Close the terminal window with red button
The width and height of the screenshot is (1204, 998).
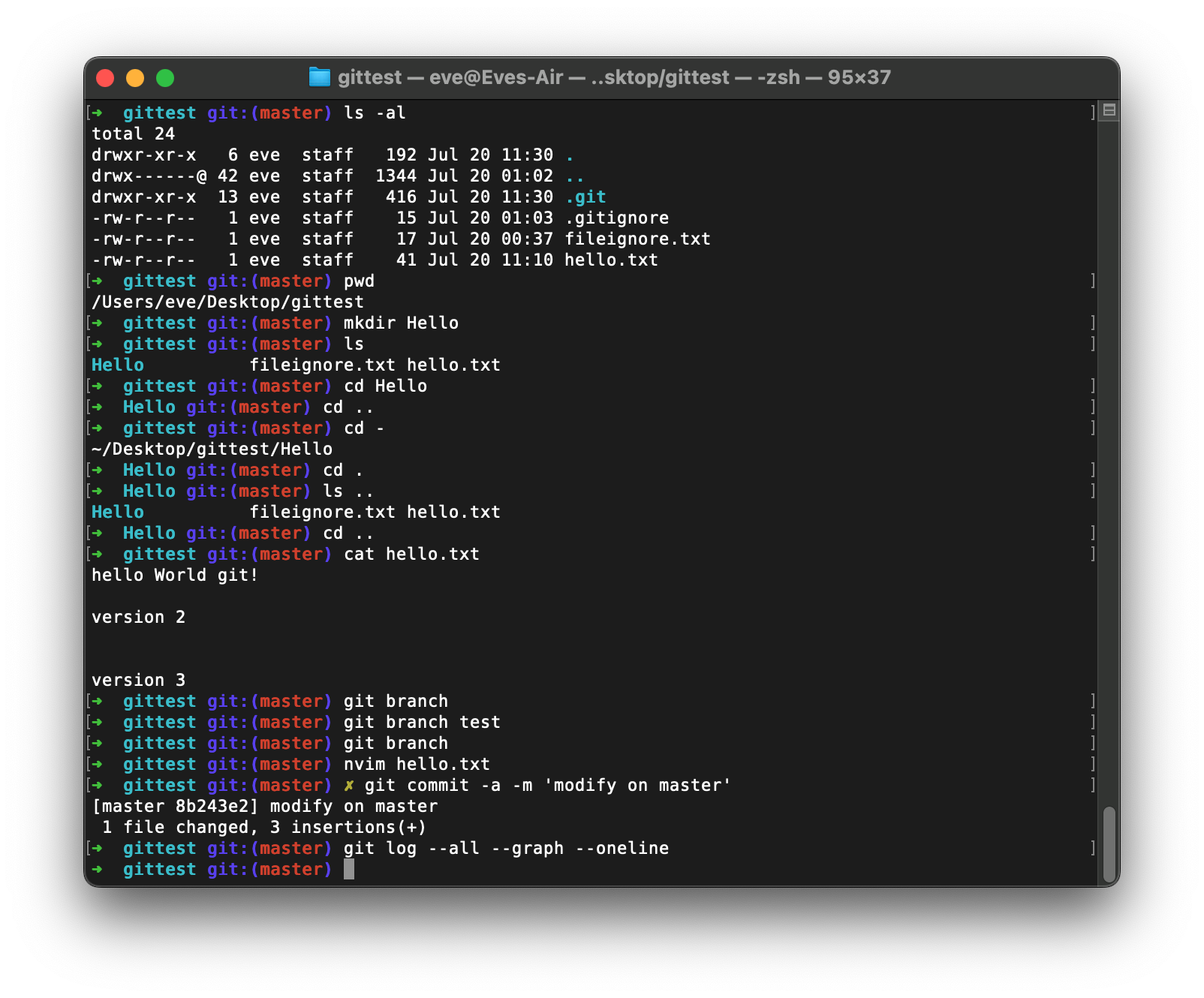105,78
